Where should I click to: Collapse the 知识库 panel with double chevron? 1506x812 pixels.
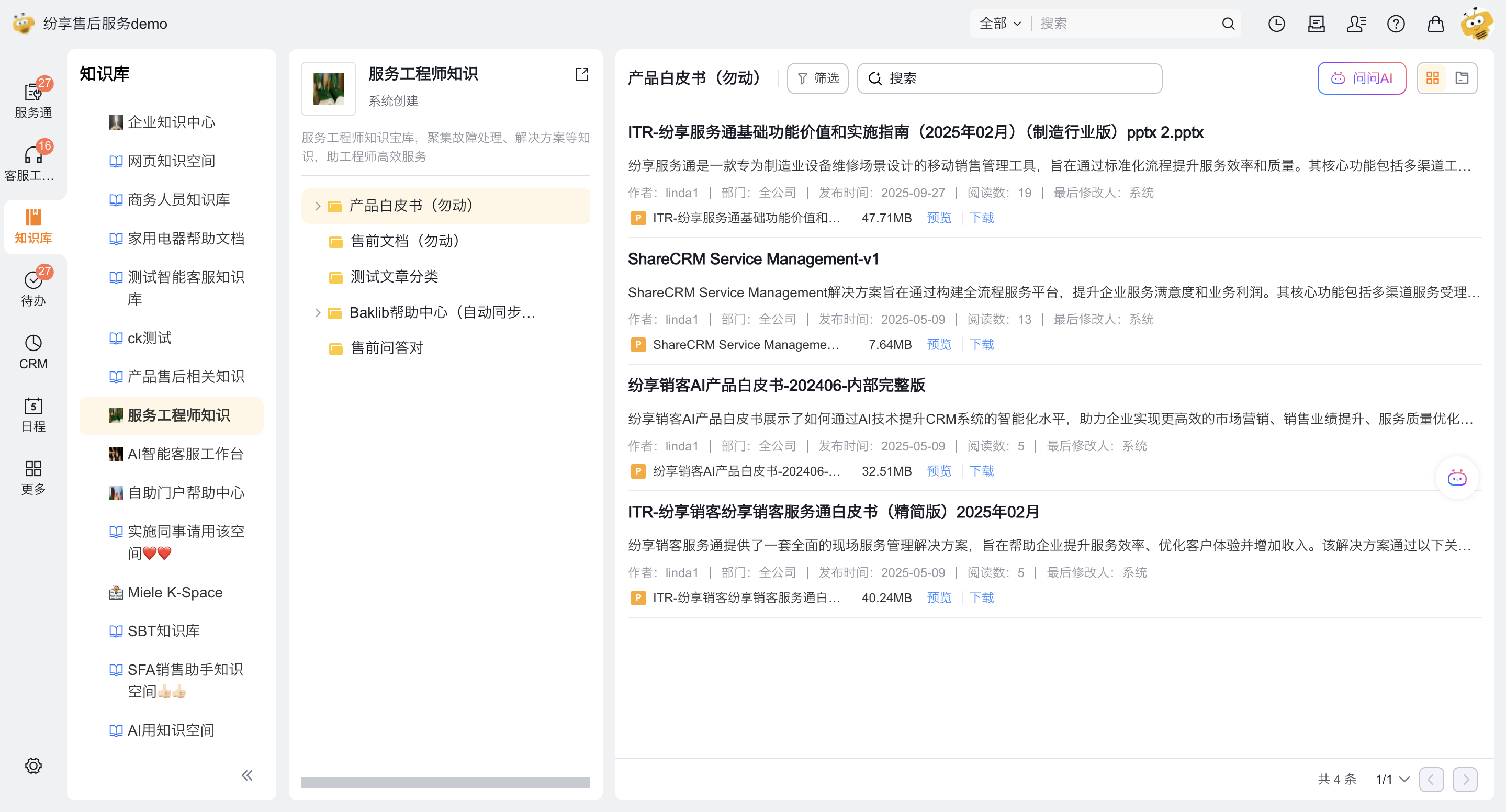coord(246,775)
